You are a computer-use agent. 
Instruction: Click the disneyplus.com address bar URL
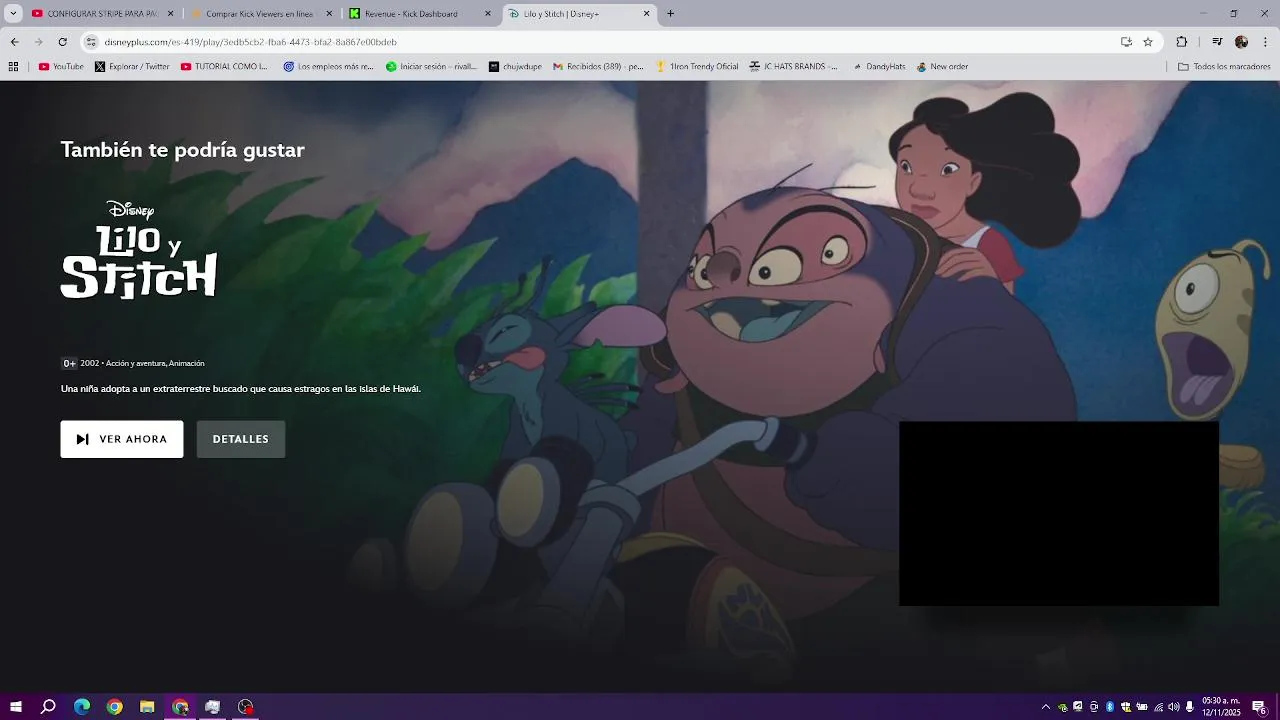251,42
